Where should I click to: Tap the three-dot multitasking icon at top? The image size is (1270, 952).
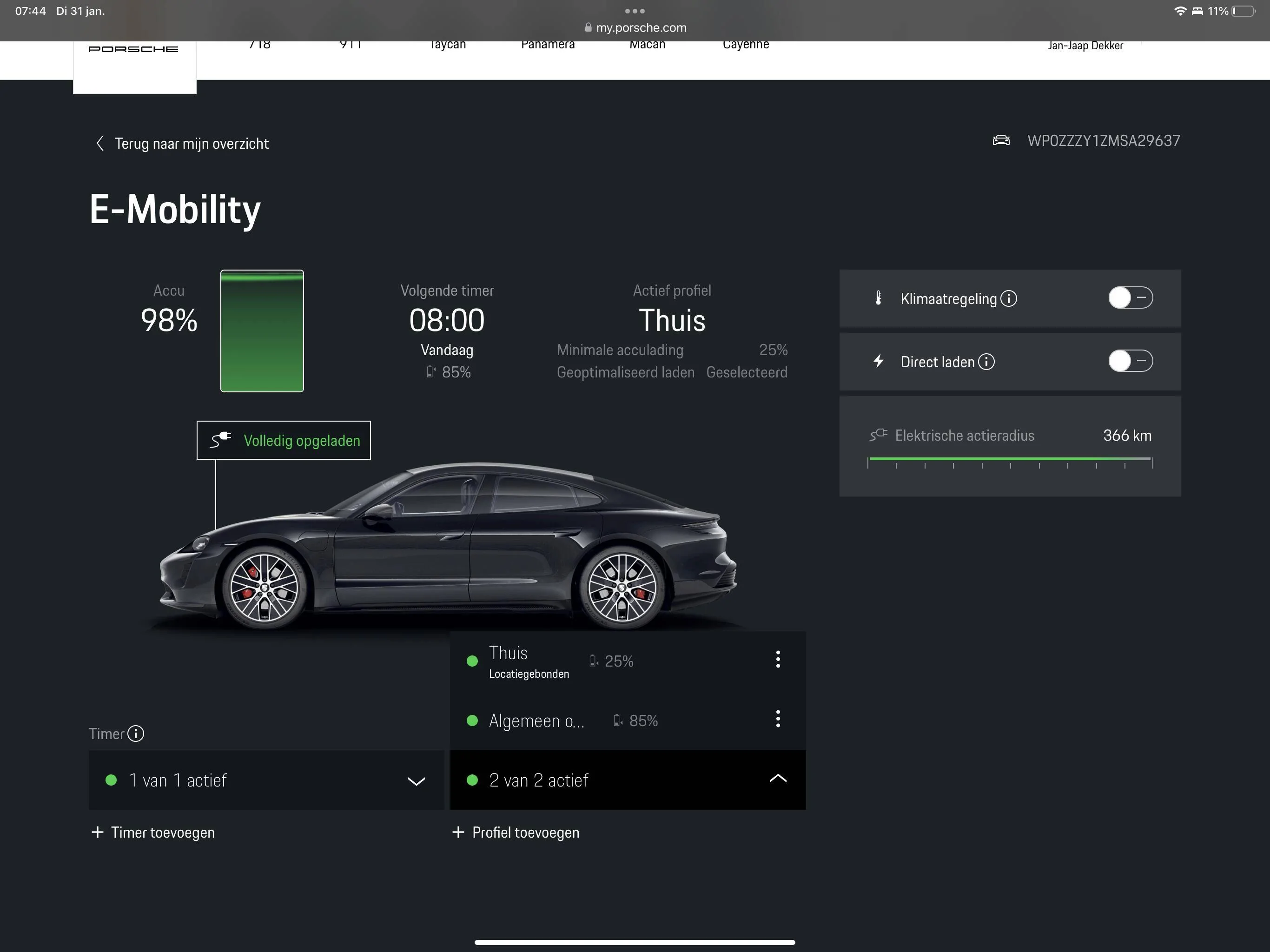click(635, 11)
